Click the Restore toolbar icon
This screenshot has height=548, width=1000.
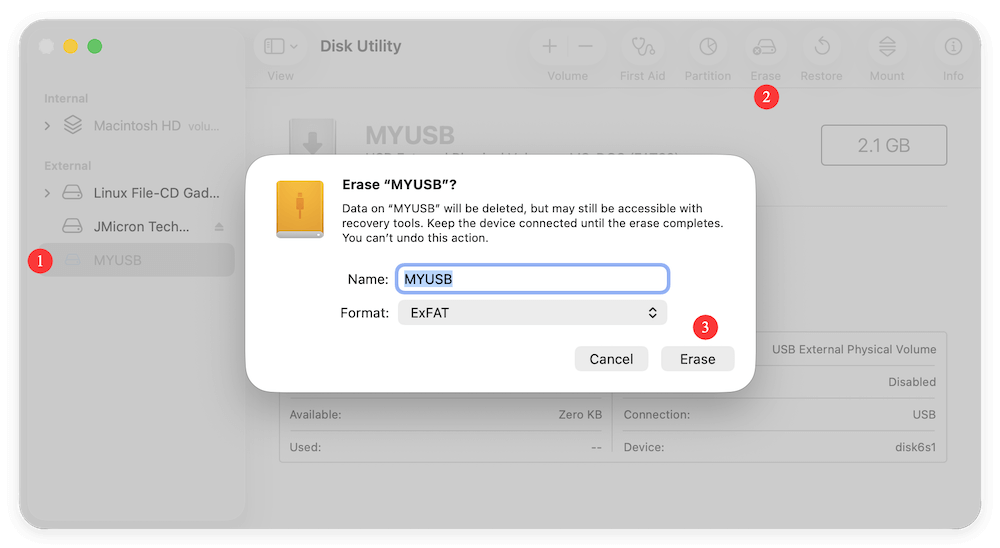822,47
